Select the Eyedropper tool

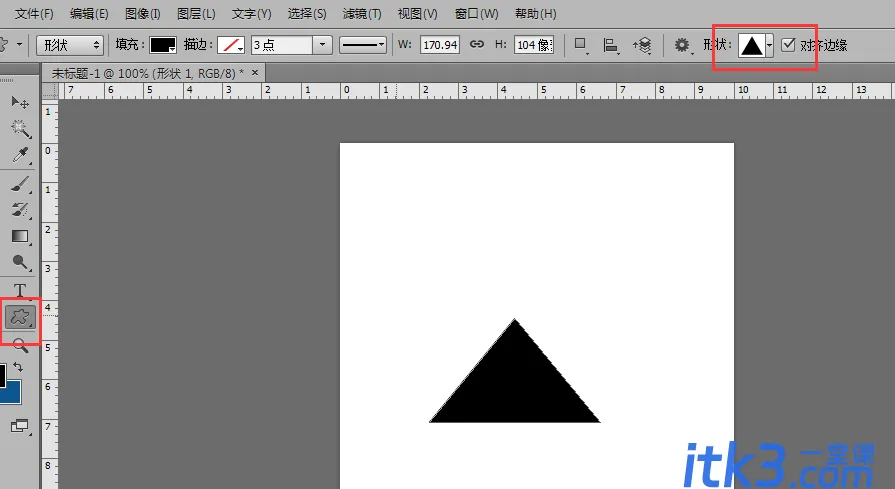[x=20, y=155]
